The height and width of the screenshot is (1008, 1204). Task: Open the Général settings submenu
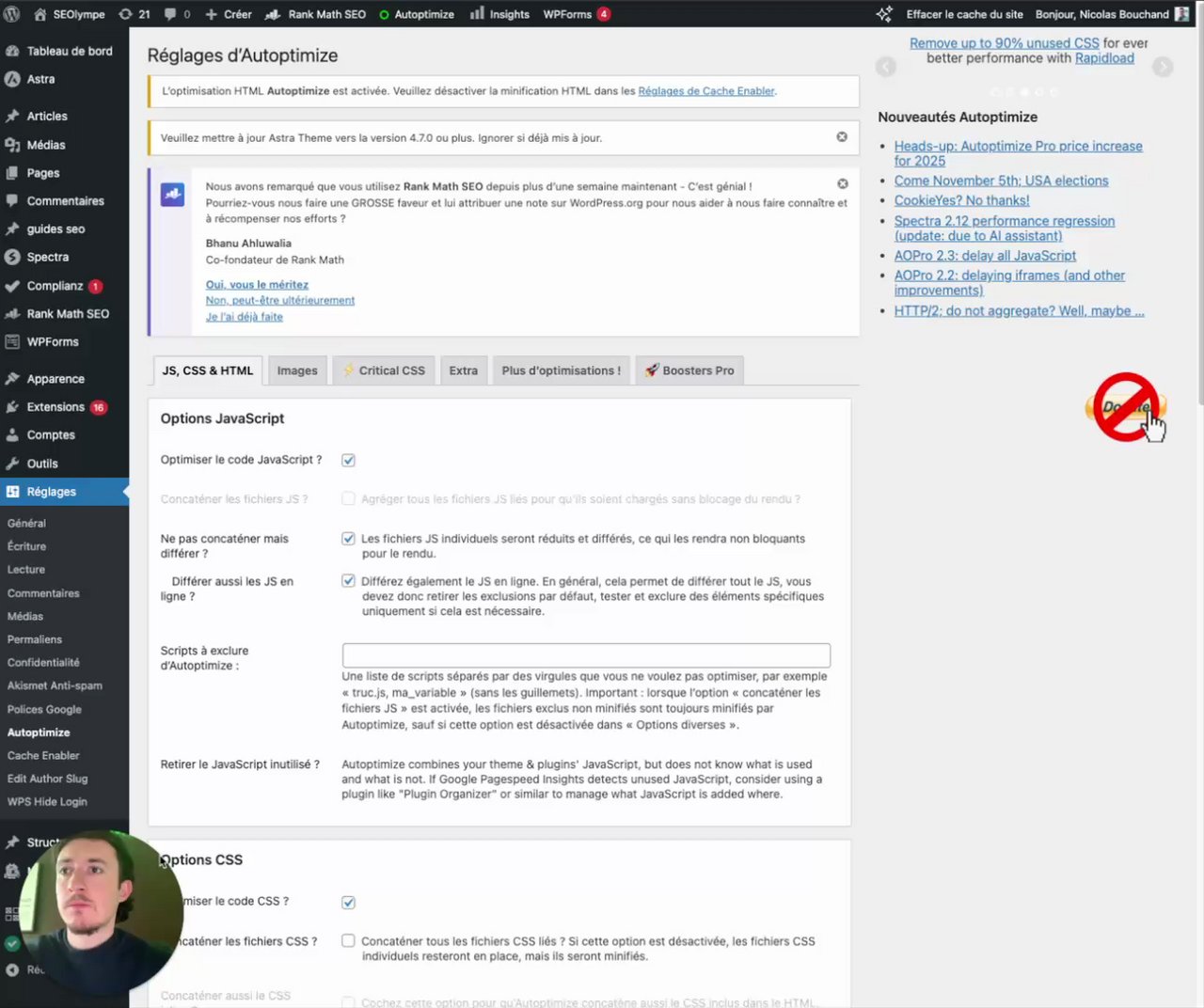coord(26,523)
